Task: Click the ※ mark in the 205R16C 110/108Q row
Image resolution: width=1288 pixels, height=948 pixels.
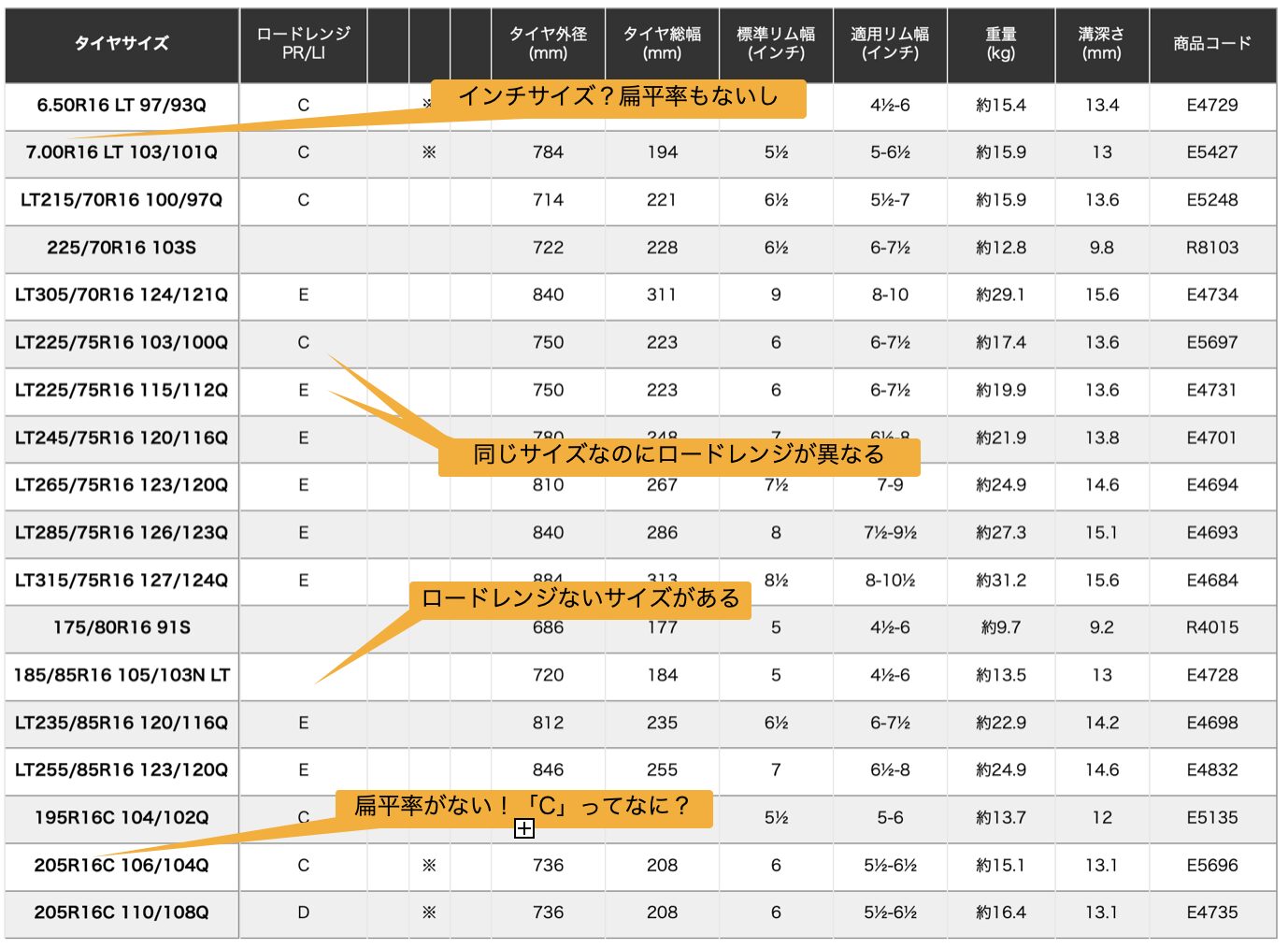Action: click(x=429, y=912)
